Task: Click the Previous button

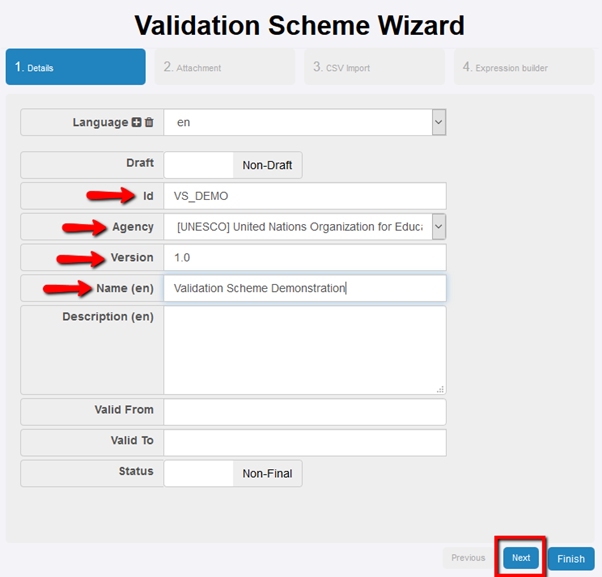Action: point(468,558)
